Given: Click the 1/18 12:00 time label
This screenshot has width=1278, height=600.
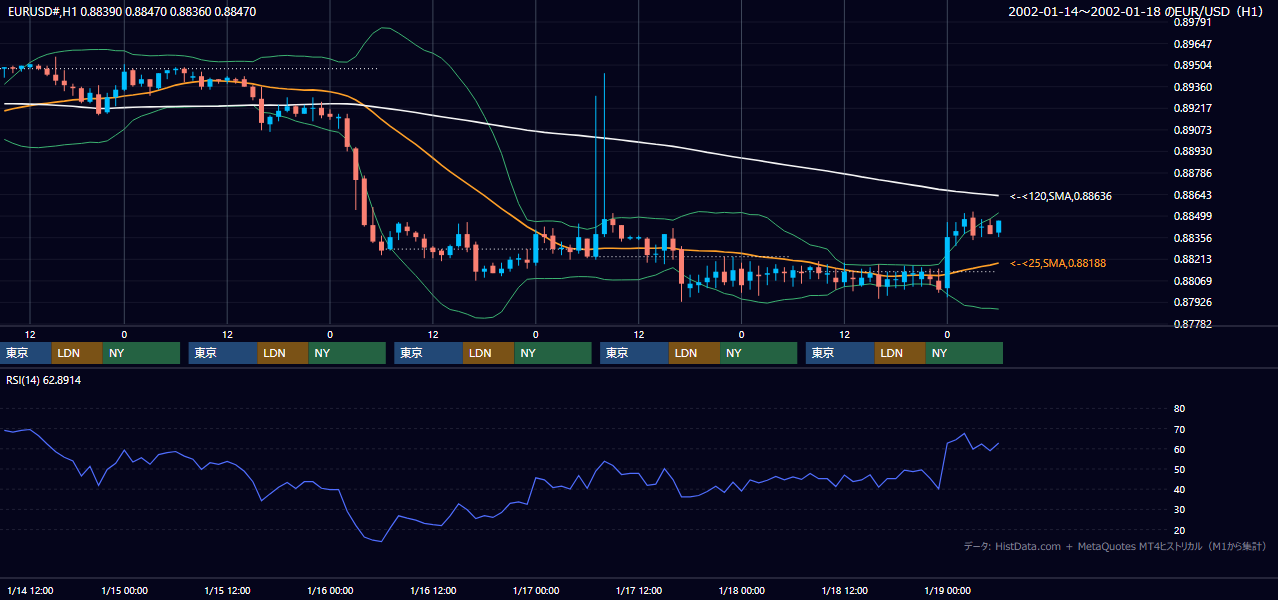Looking at the screenshot, I should point(844,591).
